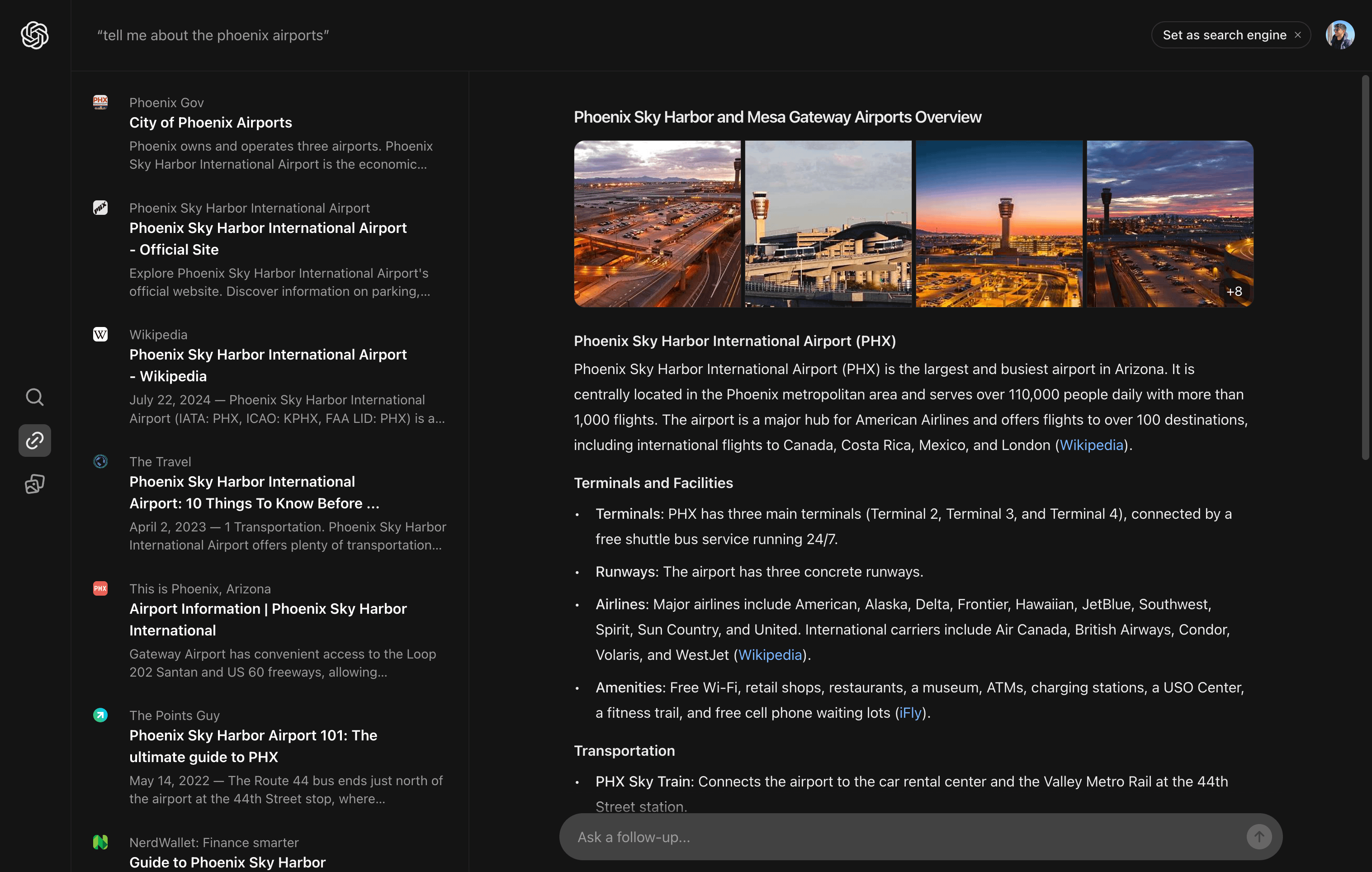Click the query text at top
This screenshot has height=872, width=1372.
coord(213,35)
